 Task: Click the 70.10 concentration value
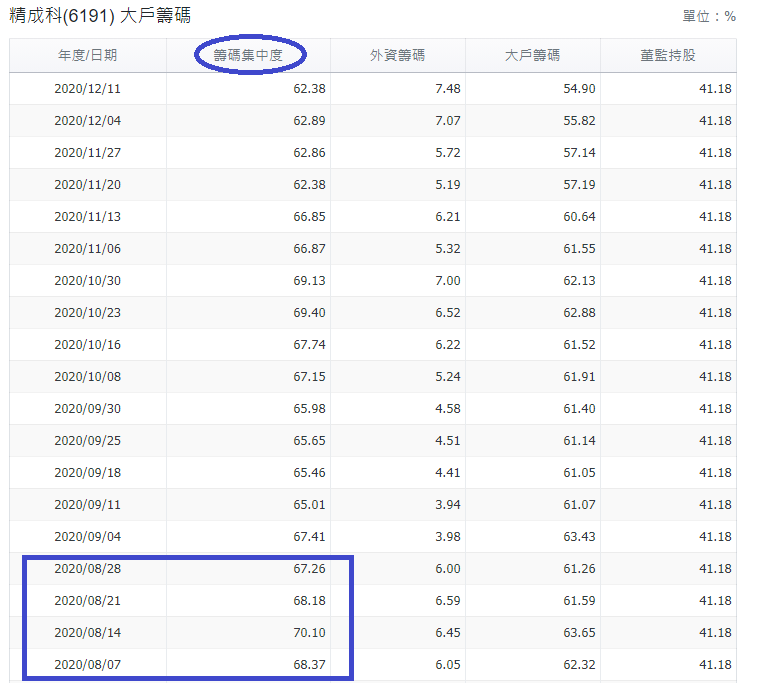click(308, 633)
